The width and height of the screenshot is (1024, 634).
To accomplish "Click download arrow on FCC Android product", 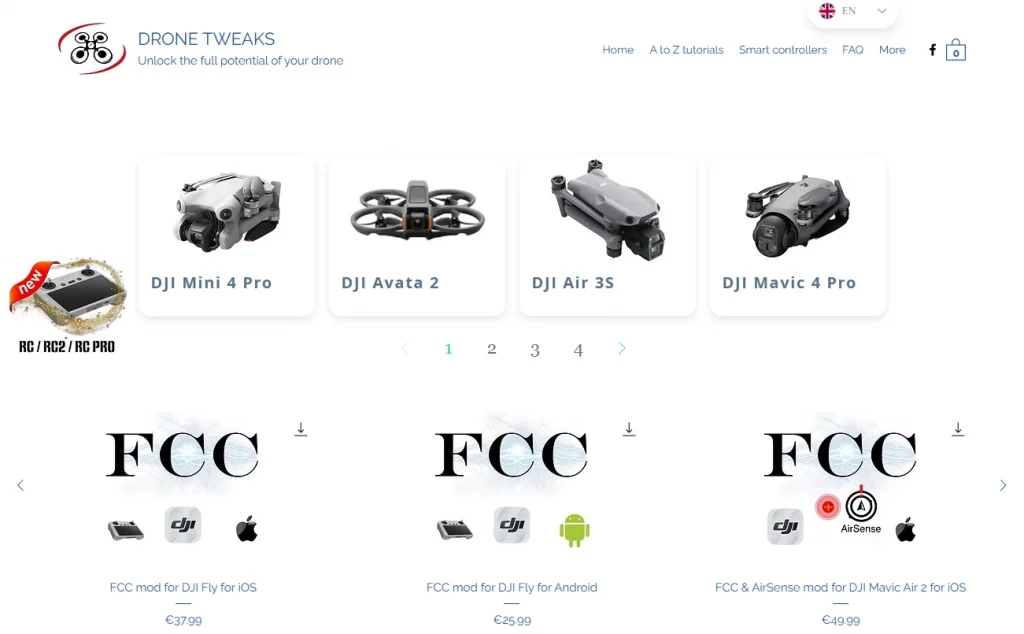I will [629, 429].
